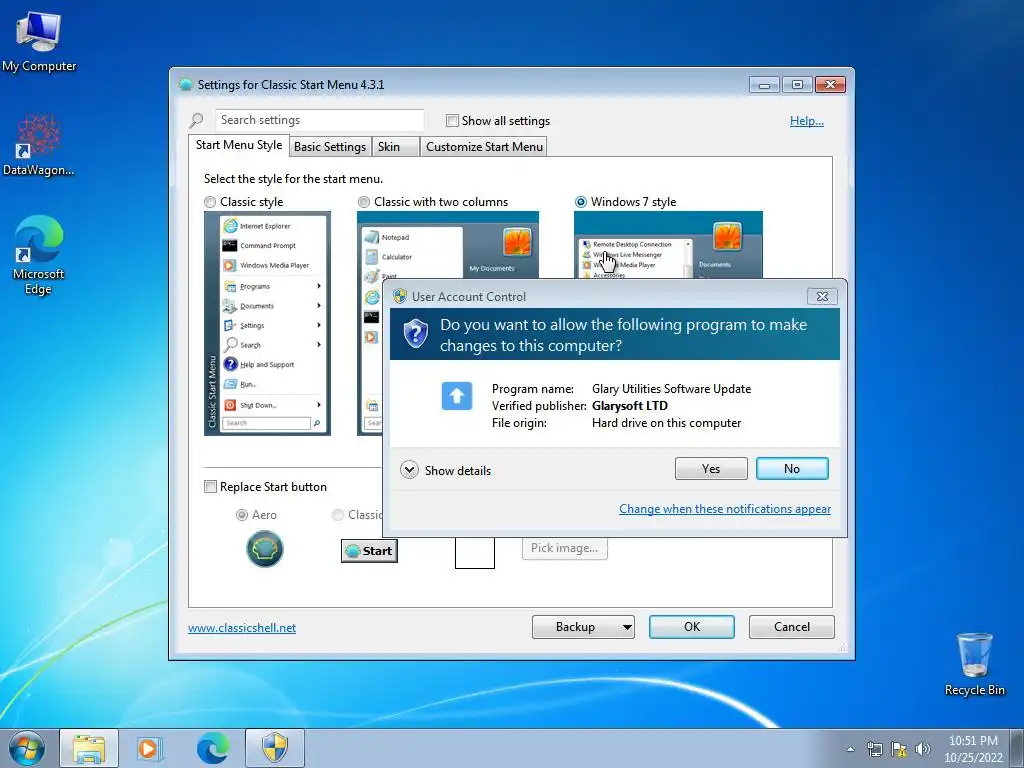This screenshot has height=768, width=1024.
Task: Open the Skin tab
Action: [395, 147]
